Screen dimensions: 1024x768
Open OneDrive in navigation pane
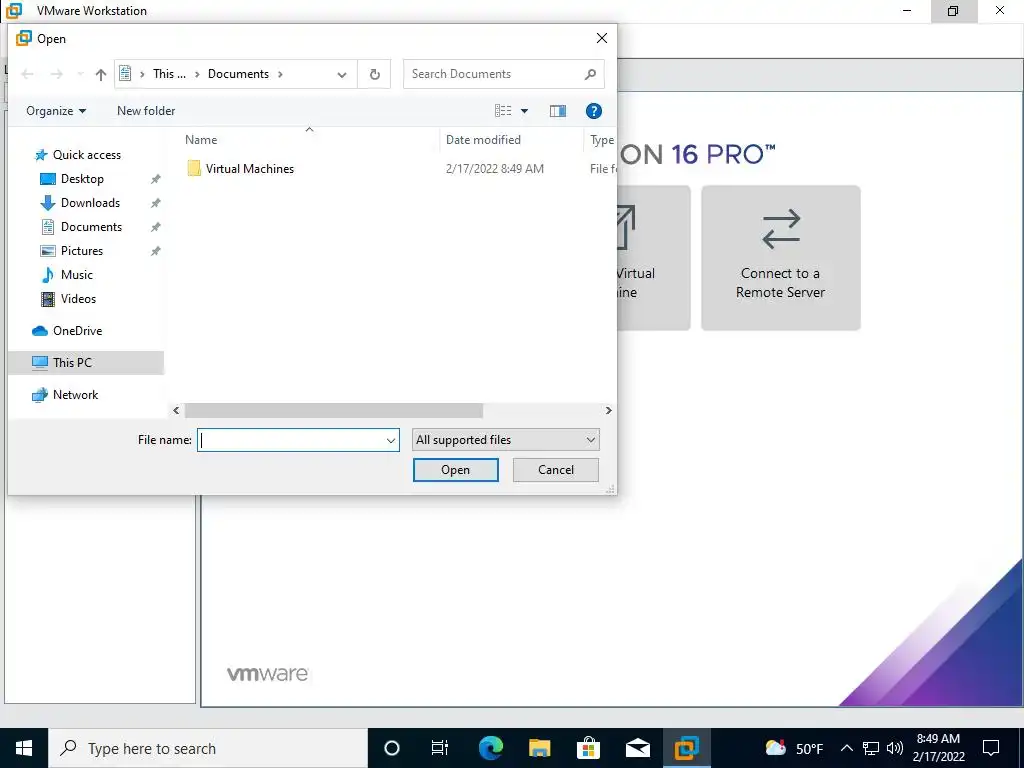tap(77, 331)
